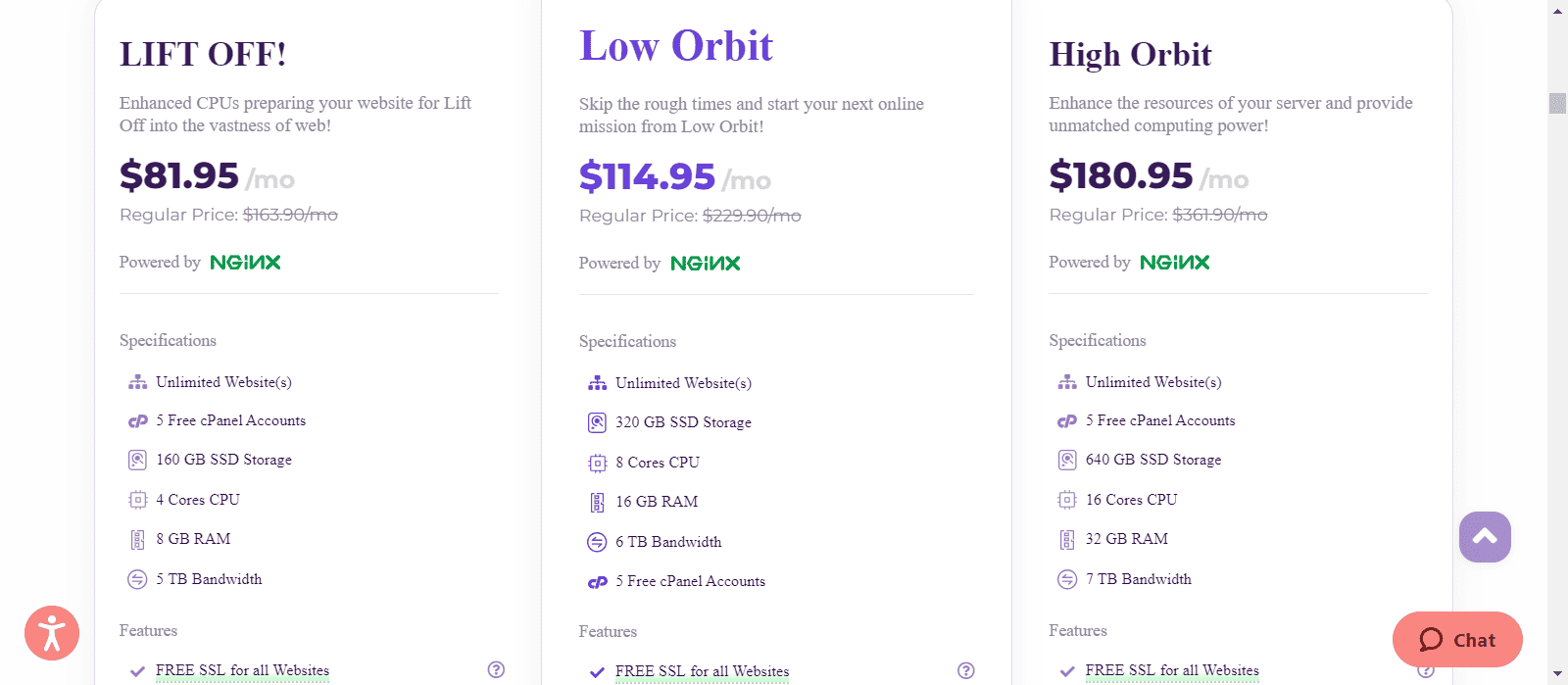Viewport: 1568px width, 685px height.
Task: Click the scroll-to-top arrow button
Action: pyautogui.click(x=1485, y=536)
